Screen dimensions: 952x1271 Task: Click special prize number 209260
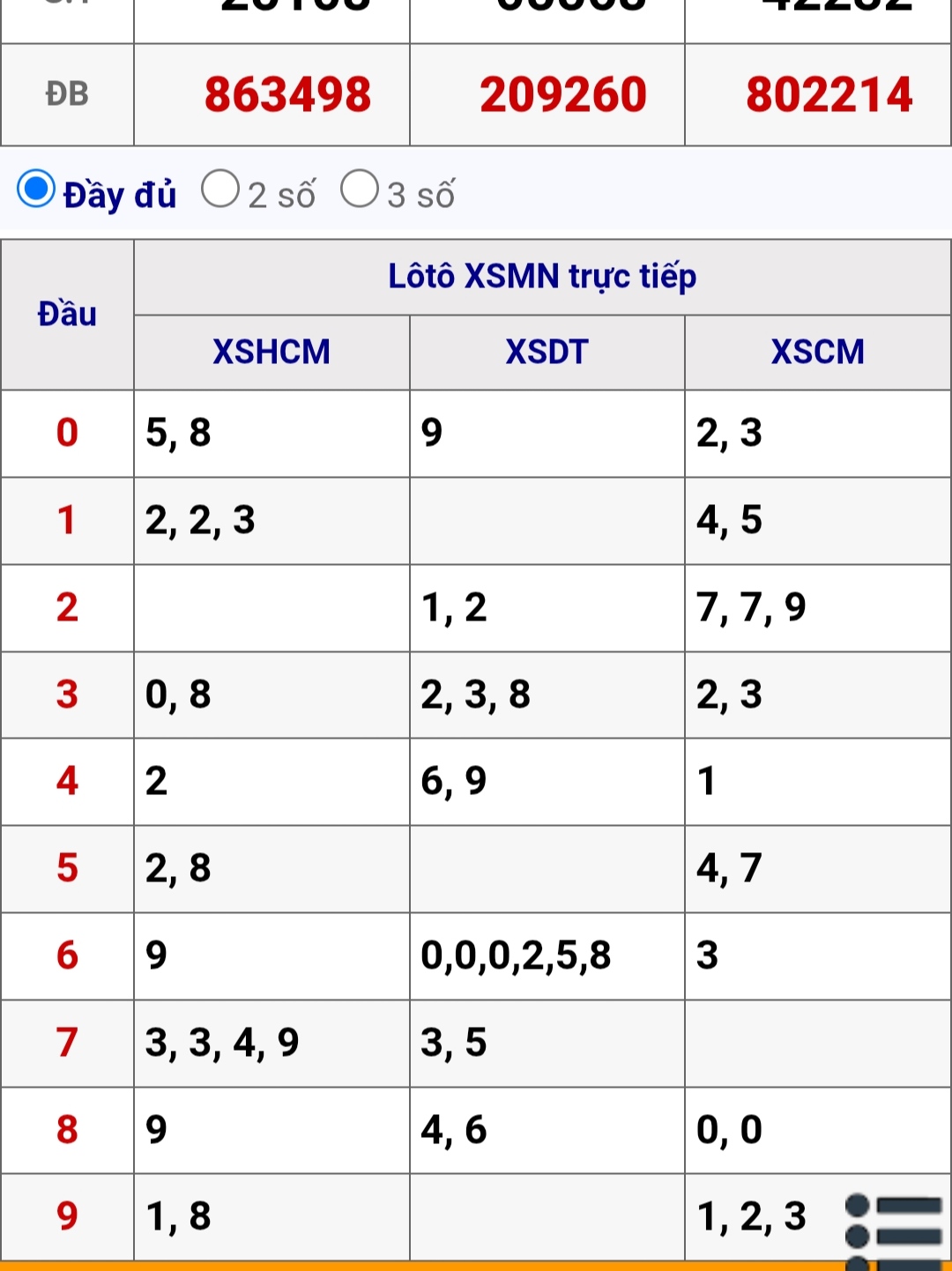[563, 95]
